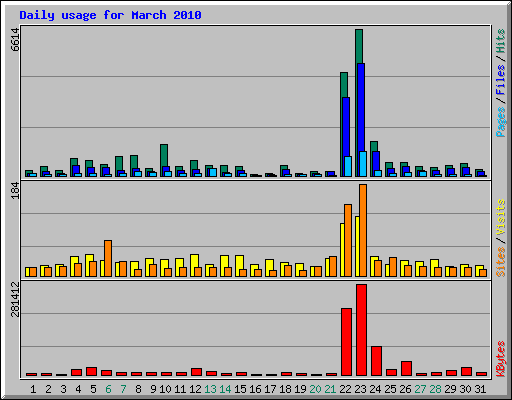Click green day label 28
512x400 pixels.
point(435,389)
